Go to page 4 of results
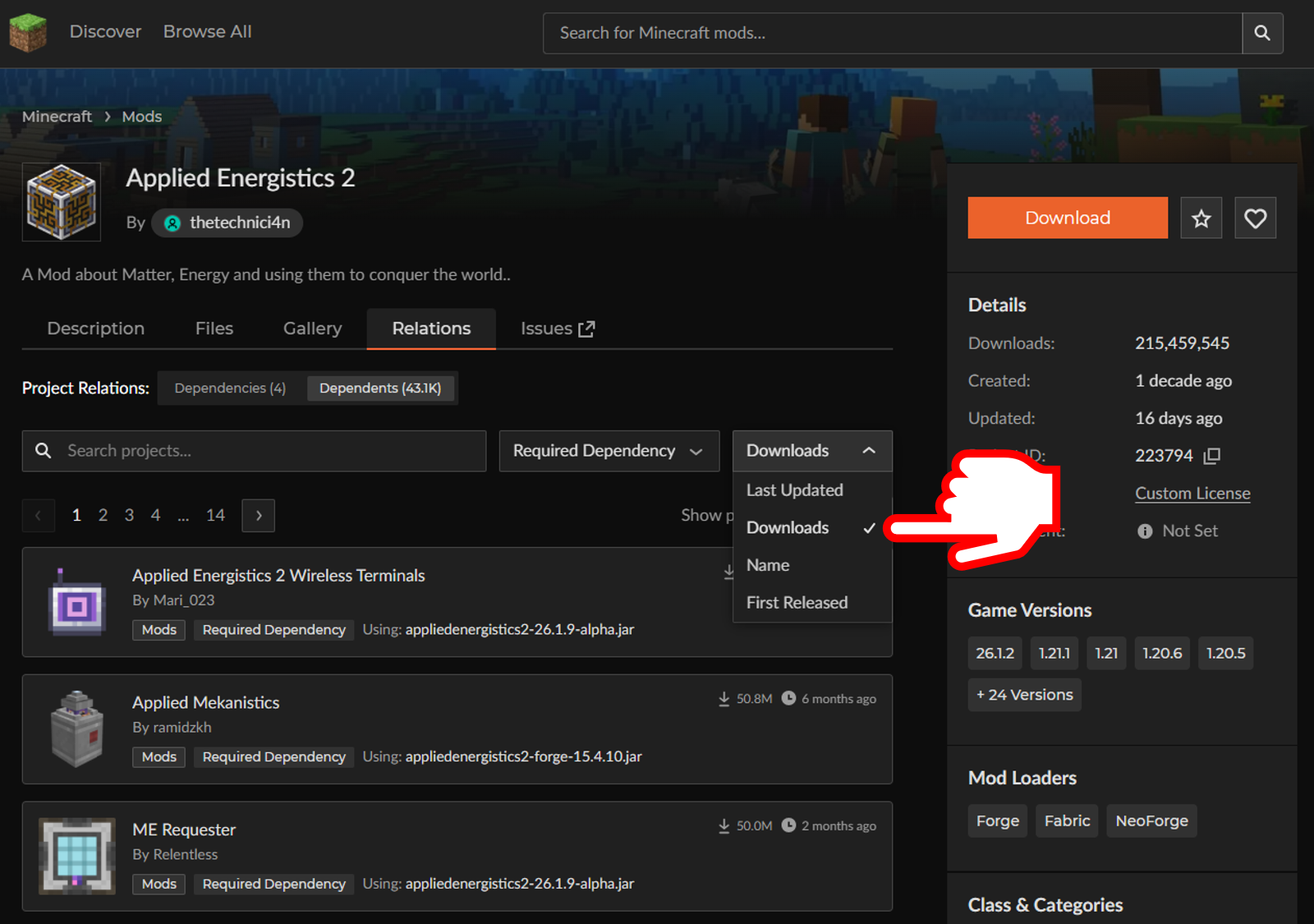The width and height of the screenshot is (1314, 924). click(155, 516)
